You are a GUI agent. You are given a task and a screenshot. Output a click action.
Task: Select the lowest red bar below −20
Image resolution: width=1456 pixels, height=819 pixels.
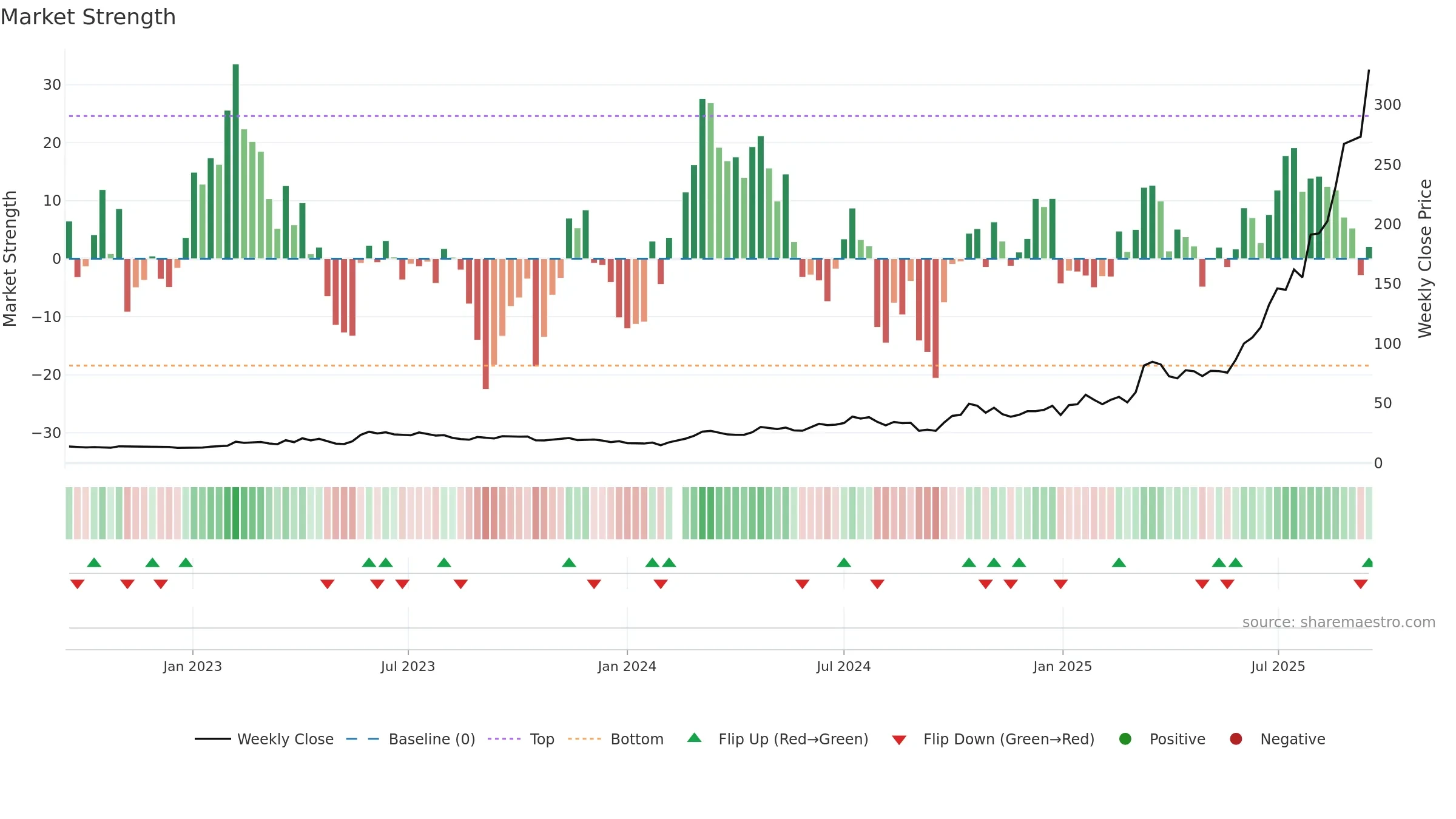485,324
